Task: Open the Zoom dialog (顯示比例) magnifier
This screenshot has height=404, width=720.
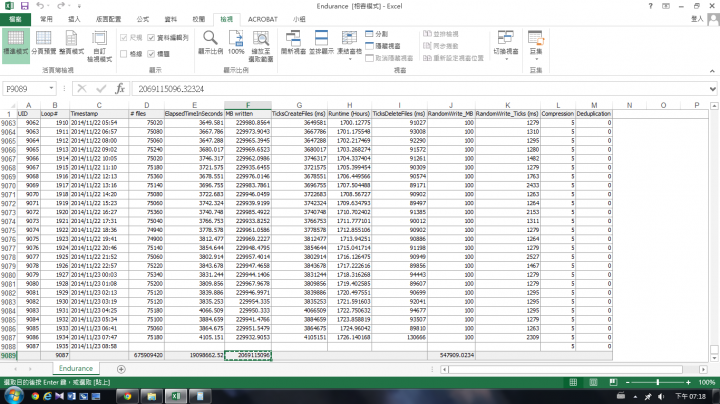Action: tap(210, 43)
